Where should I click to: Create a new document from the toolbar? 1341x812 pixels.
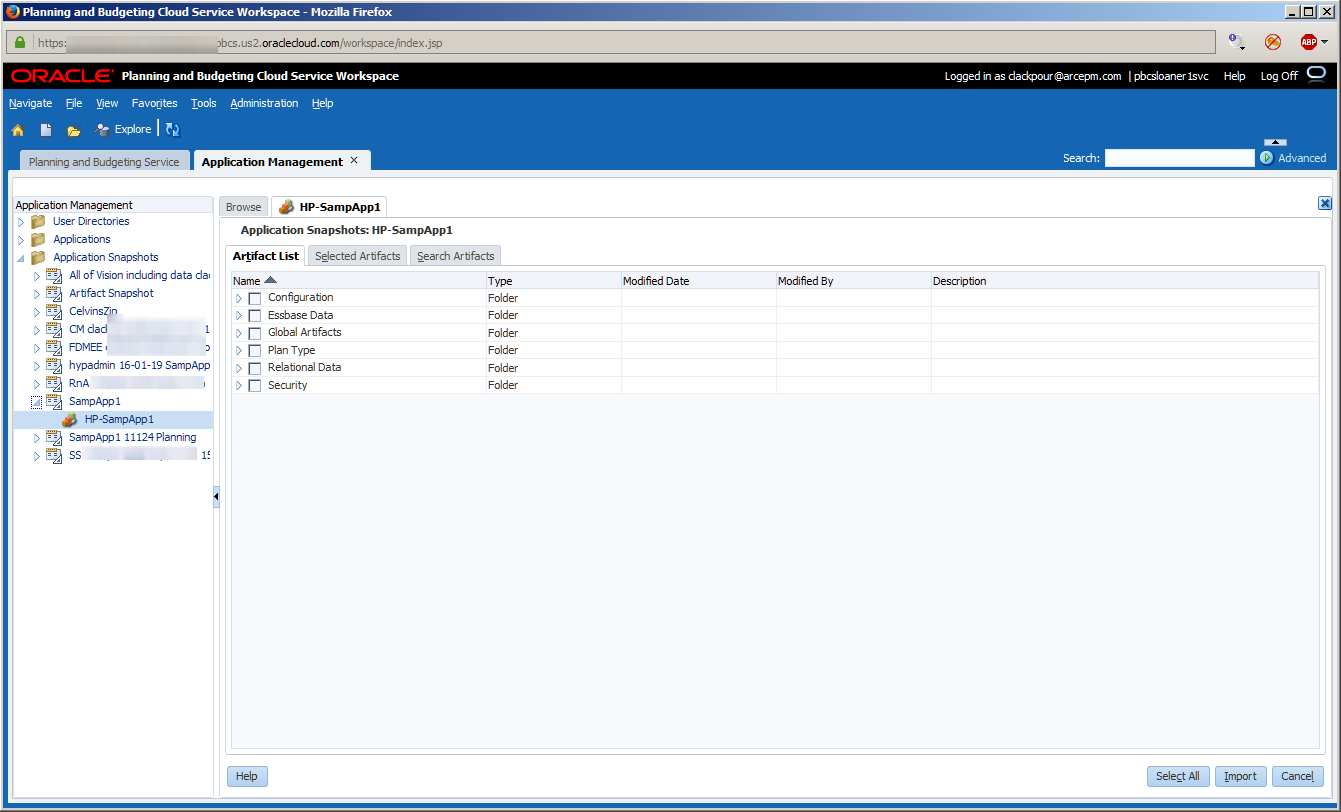tap(46, 130)
